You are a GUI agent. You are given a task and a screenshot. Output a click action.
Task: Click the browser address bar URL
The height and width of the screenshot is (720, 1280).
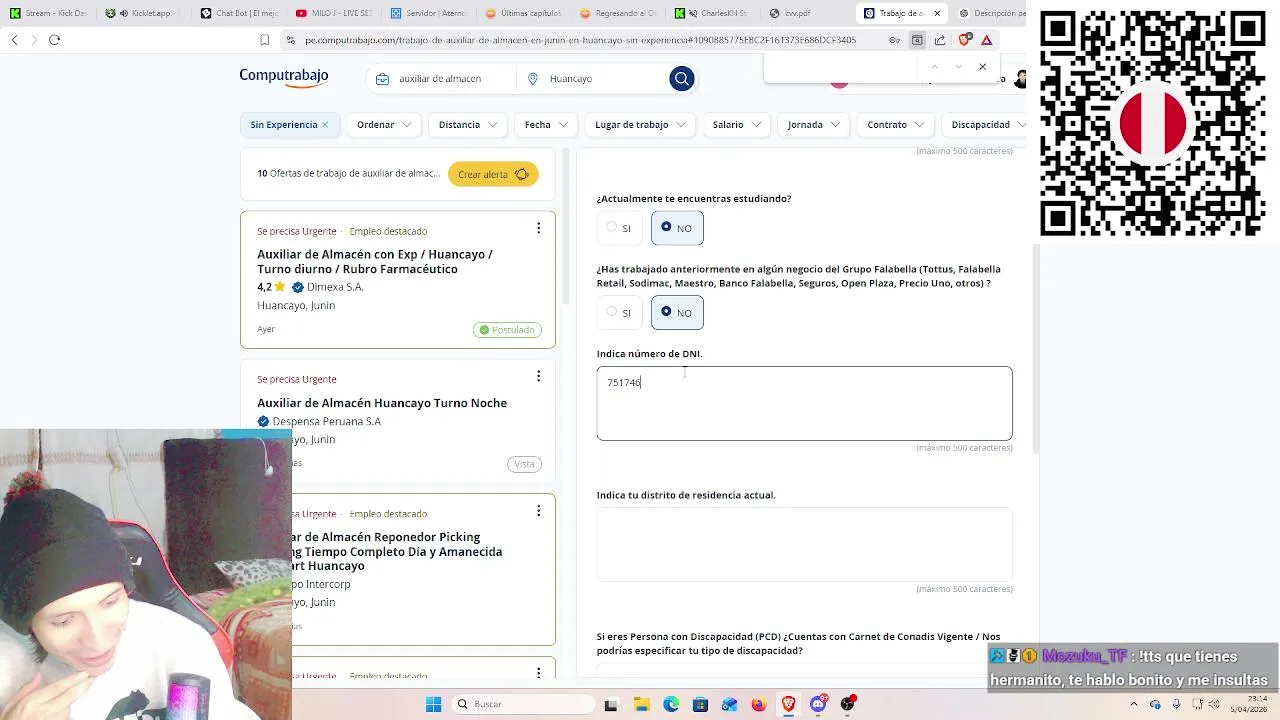[580, 40]
